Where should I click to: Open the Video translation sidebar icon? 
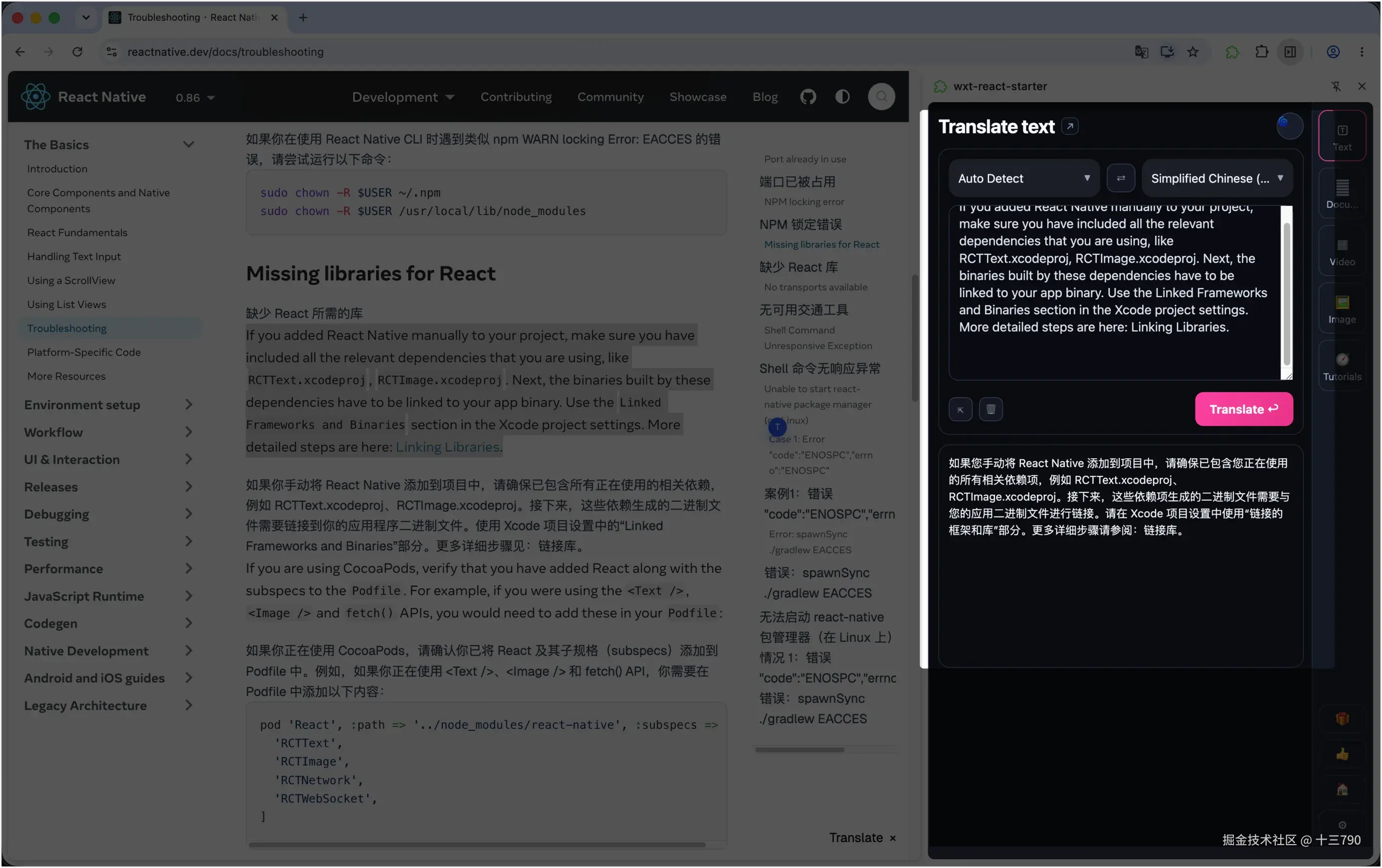click(x=1341, y=252)
